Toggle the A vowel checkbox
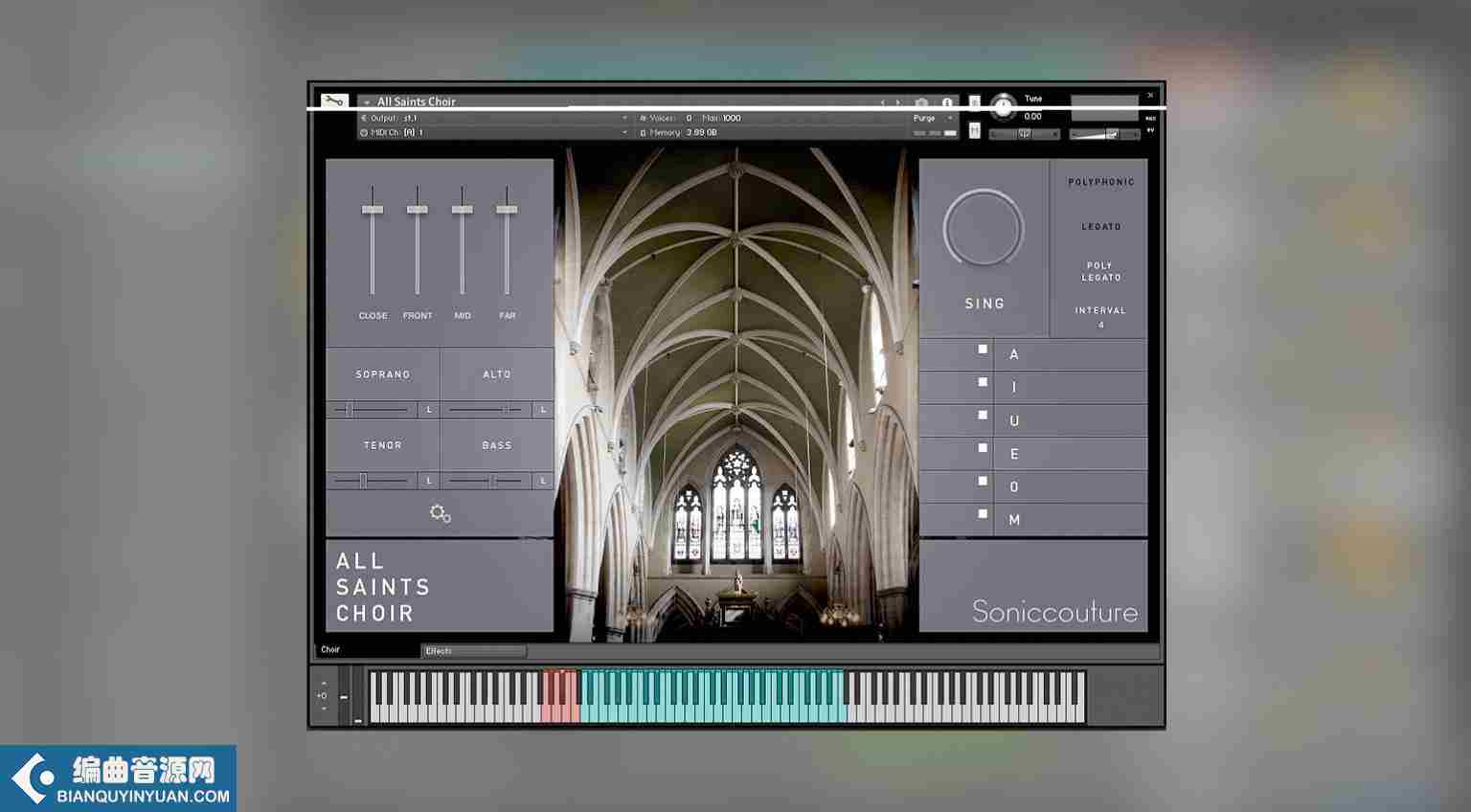Screen dimensions: 1471x812 pyautogui.click(x=983, y=350)
